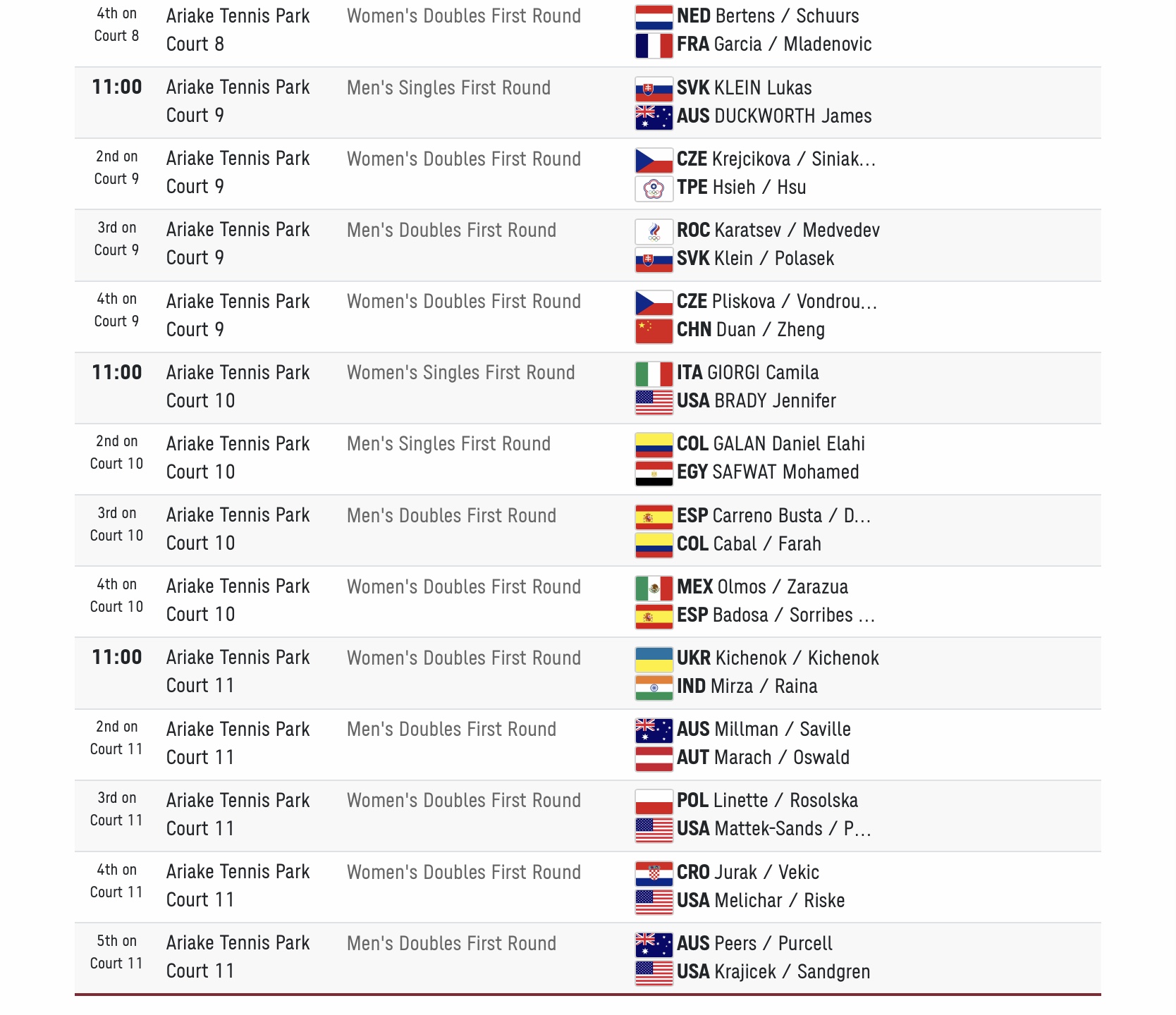Click the 11:00 Court 11 schedule row time
Screen dimensions: 1176x1015
click(117, 658)
